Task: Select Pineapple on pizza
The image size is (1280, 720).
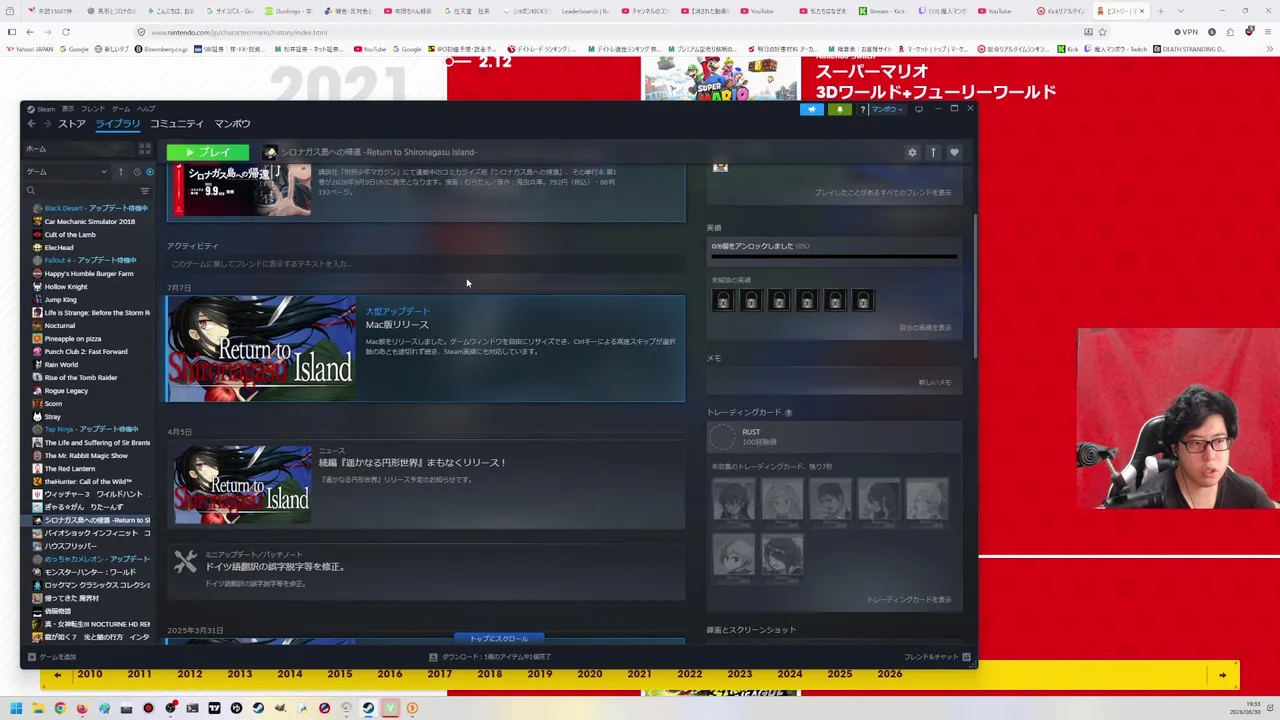Action: pyautogui.click(x=91, y=338)
